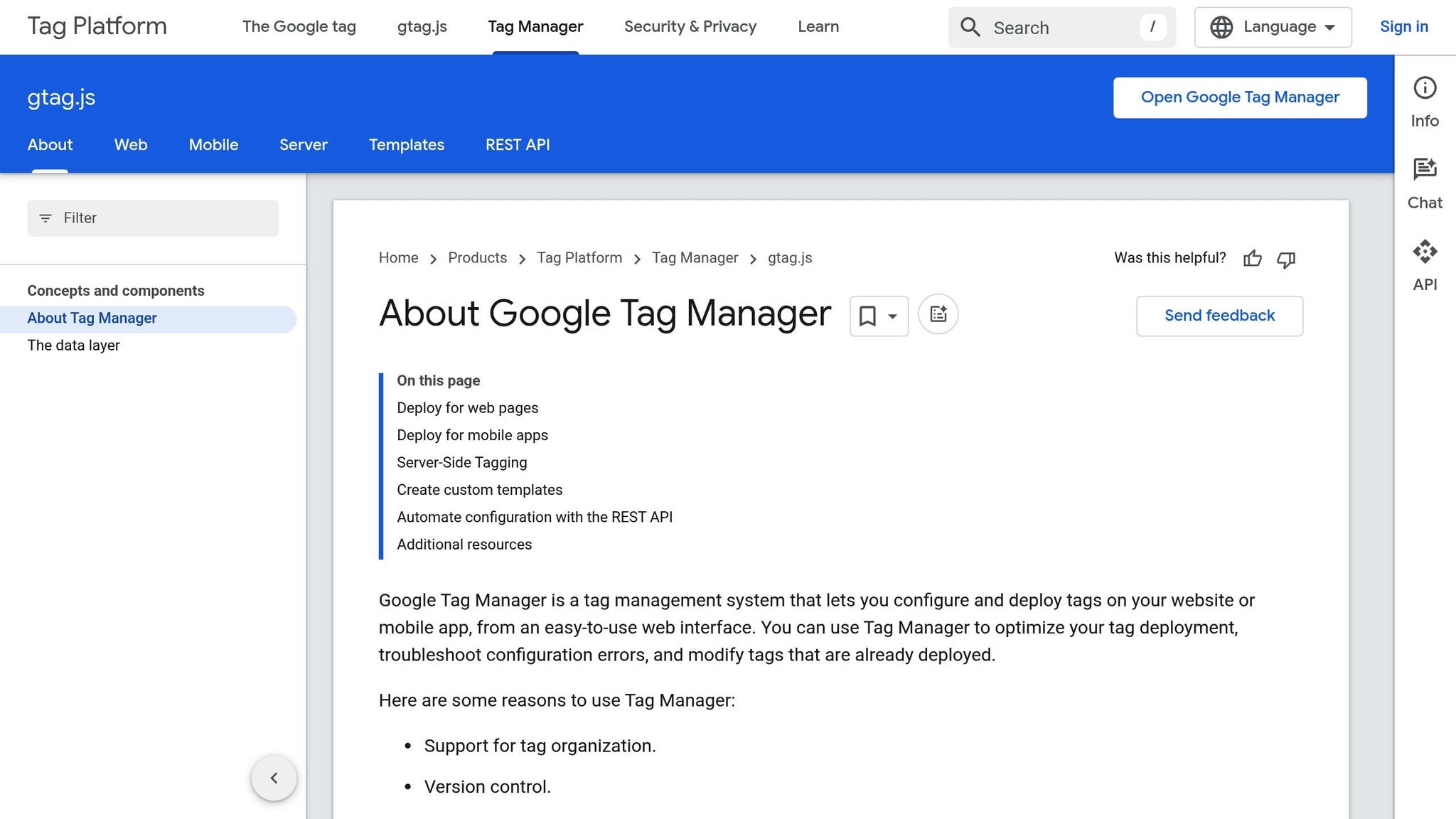Give a thumbs down on 'Was this helpful?'

(1286, 260)
